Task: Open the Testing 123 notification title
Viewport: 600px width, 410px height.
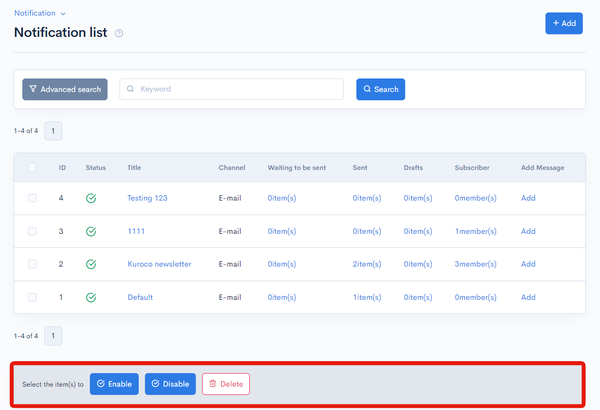Action: click(147, 198)
